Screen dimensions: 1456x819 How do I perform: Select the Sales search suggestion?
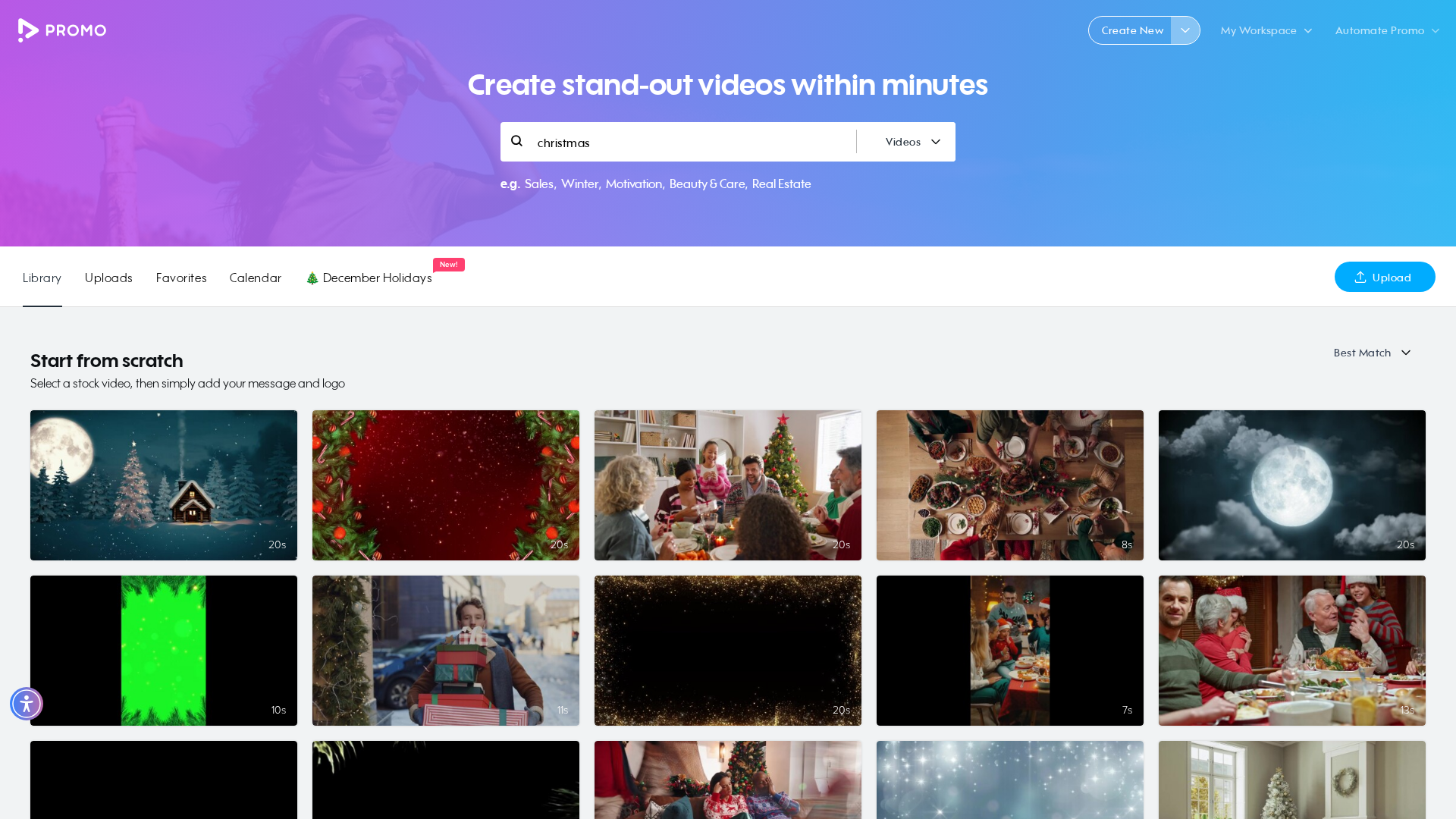(540, 184)
